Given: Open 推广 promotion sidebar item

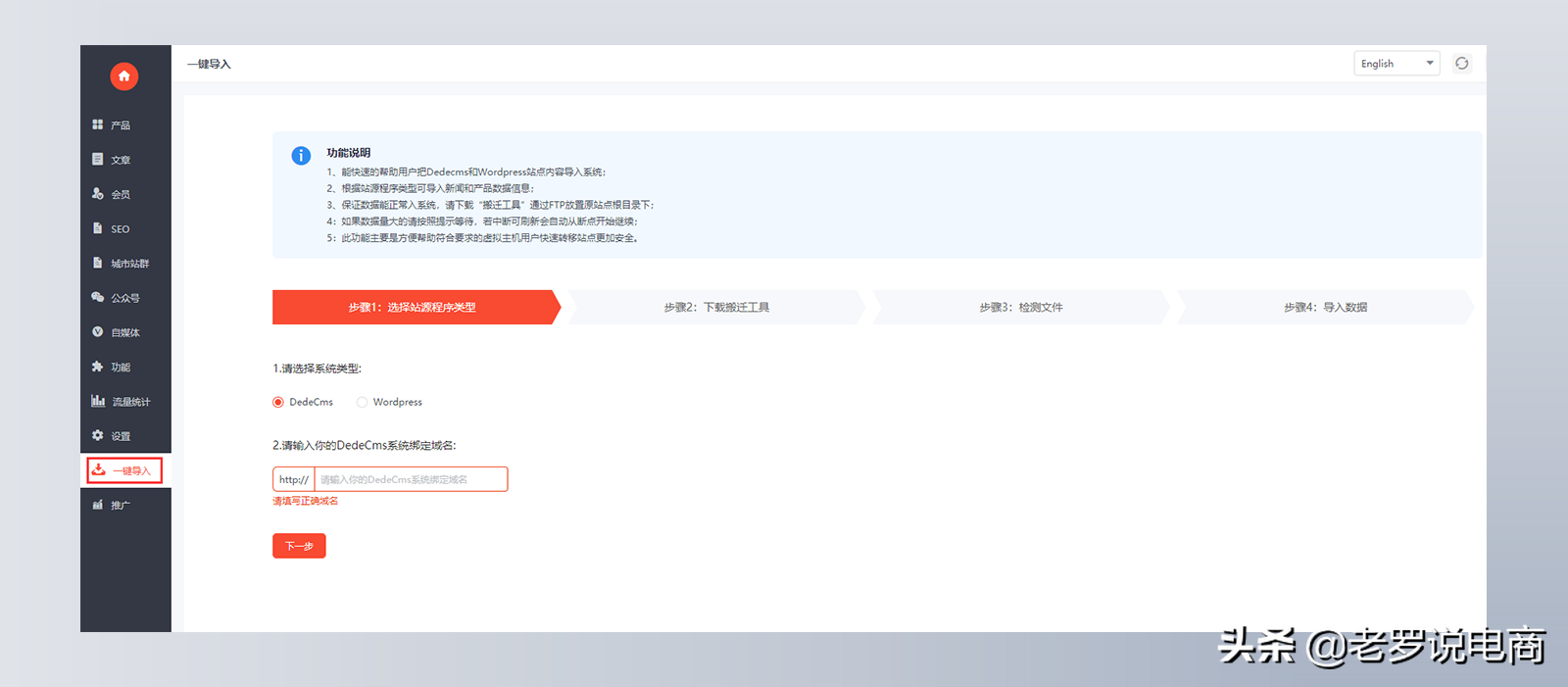Looking at the screenshot, I should tap(120, 506).
